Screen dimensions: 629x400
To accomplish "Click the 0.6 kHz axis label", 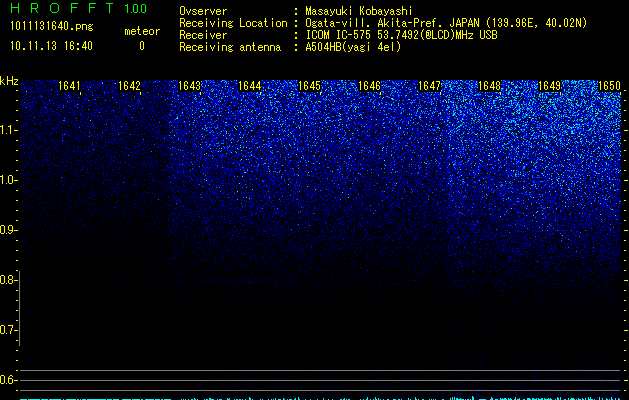I will click(8, 380).
